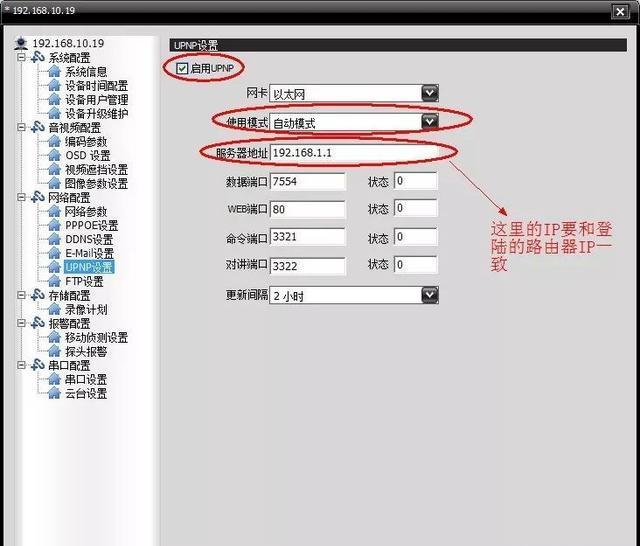Viewport: 640px width, 546px height.
Task: Click the WEB端口 field showing 80
Action: pos(307,209)
